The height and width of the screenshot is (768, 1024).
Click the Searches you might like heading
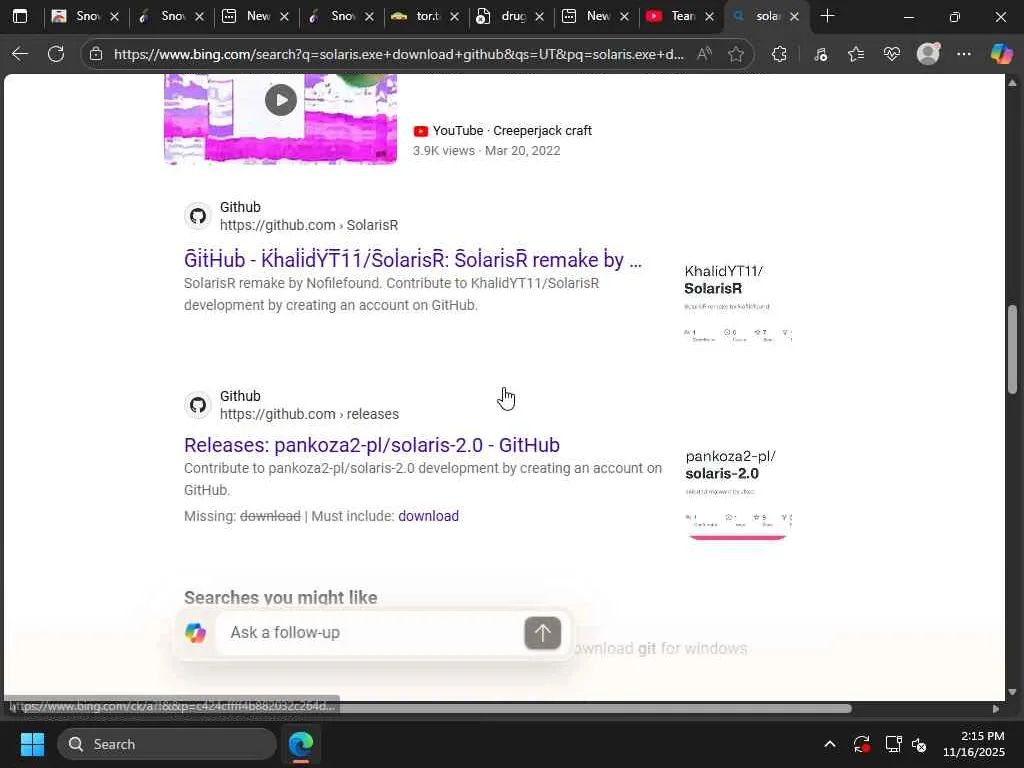(x=281, y=598)
